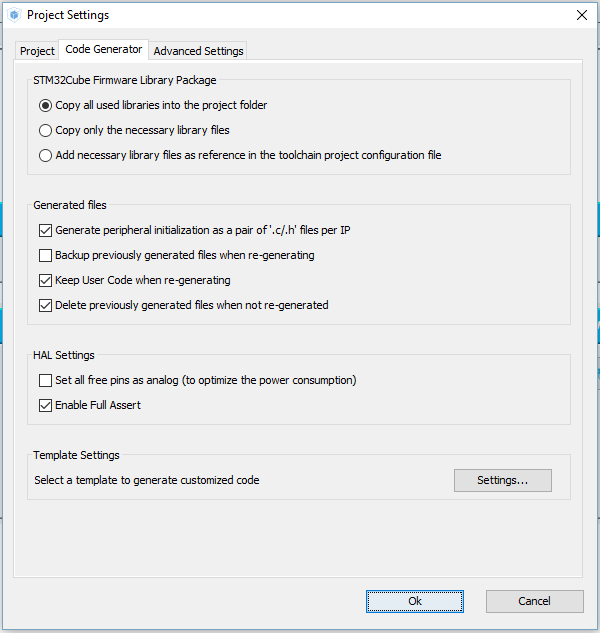Toggle Generate peripheral initialization as '.c/.h' pair
The height and width of the screenshot is (633, 600).
pos(45,230)
